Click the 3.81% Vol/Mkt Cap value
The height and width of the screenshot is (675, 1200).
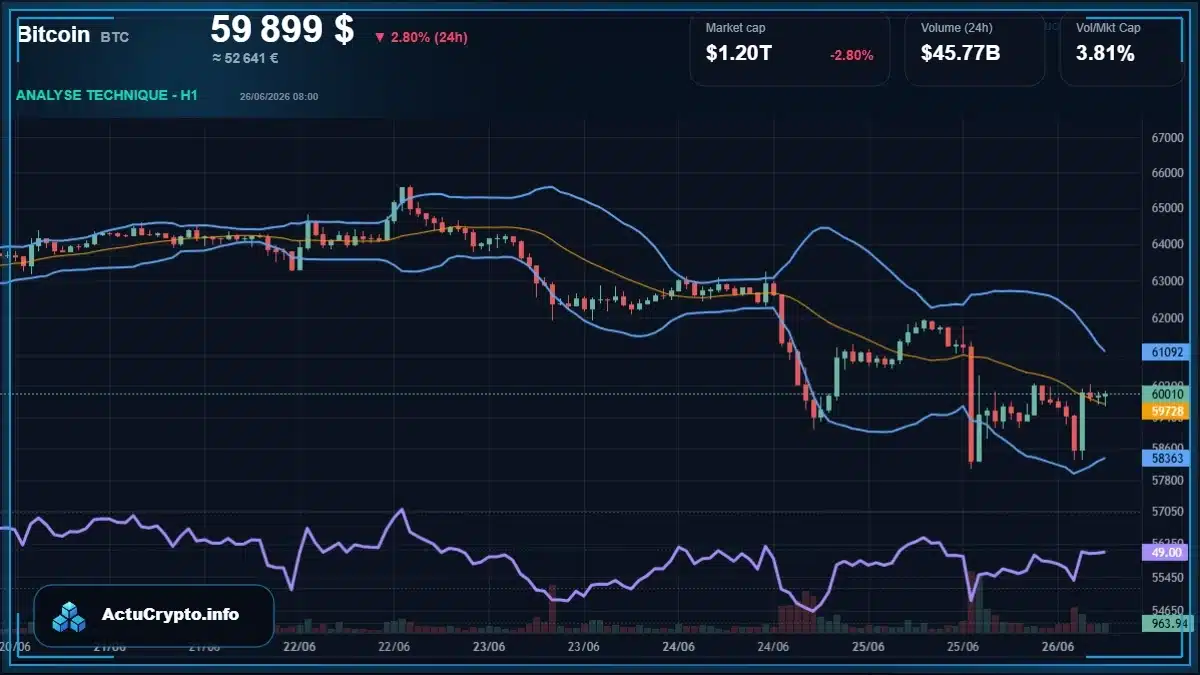tap(1105, 54)
